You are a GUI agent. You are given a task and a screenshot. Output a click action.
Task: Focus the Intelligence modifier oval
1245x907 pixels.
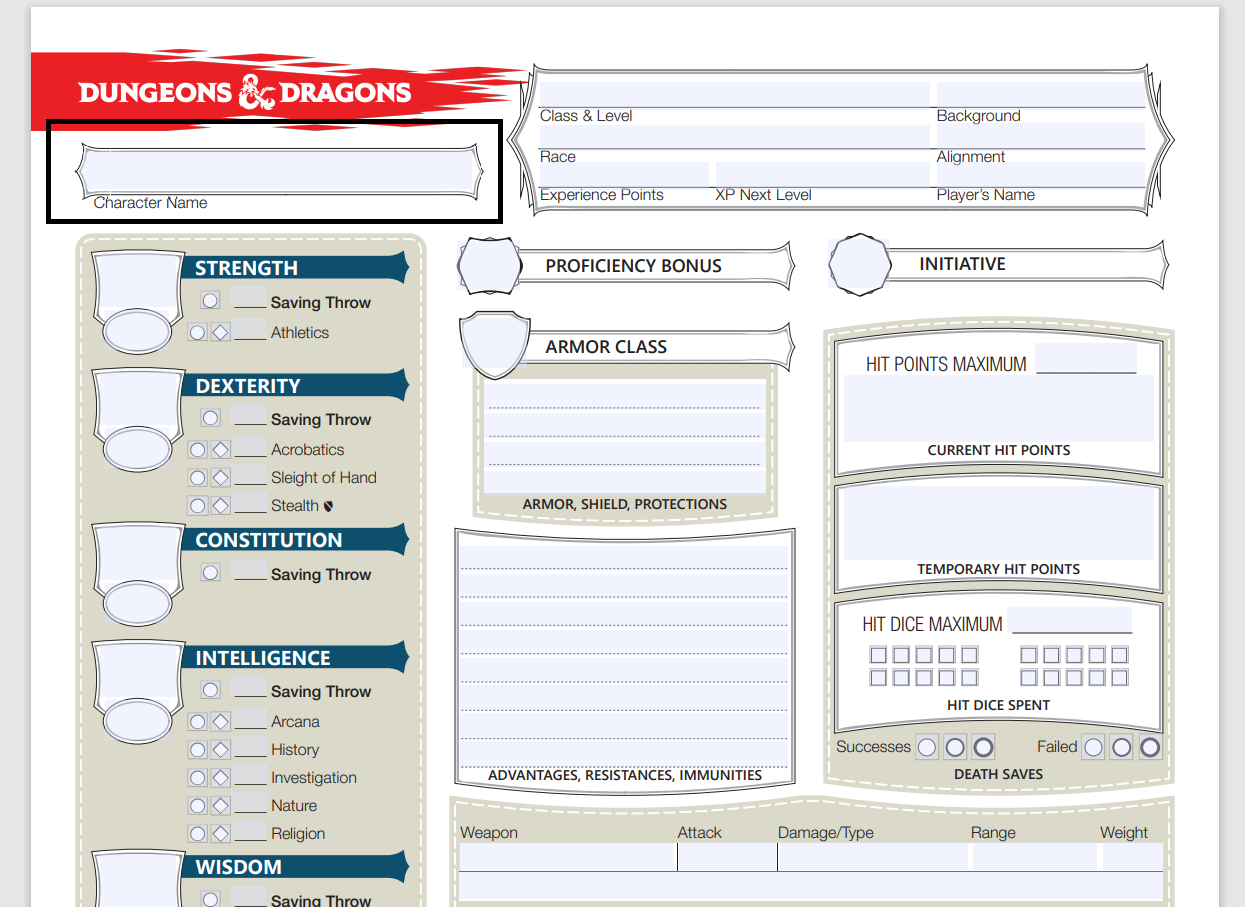pyautogui.click(x=138, y=722)
